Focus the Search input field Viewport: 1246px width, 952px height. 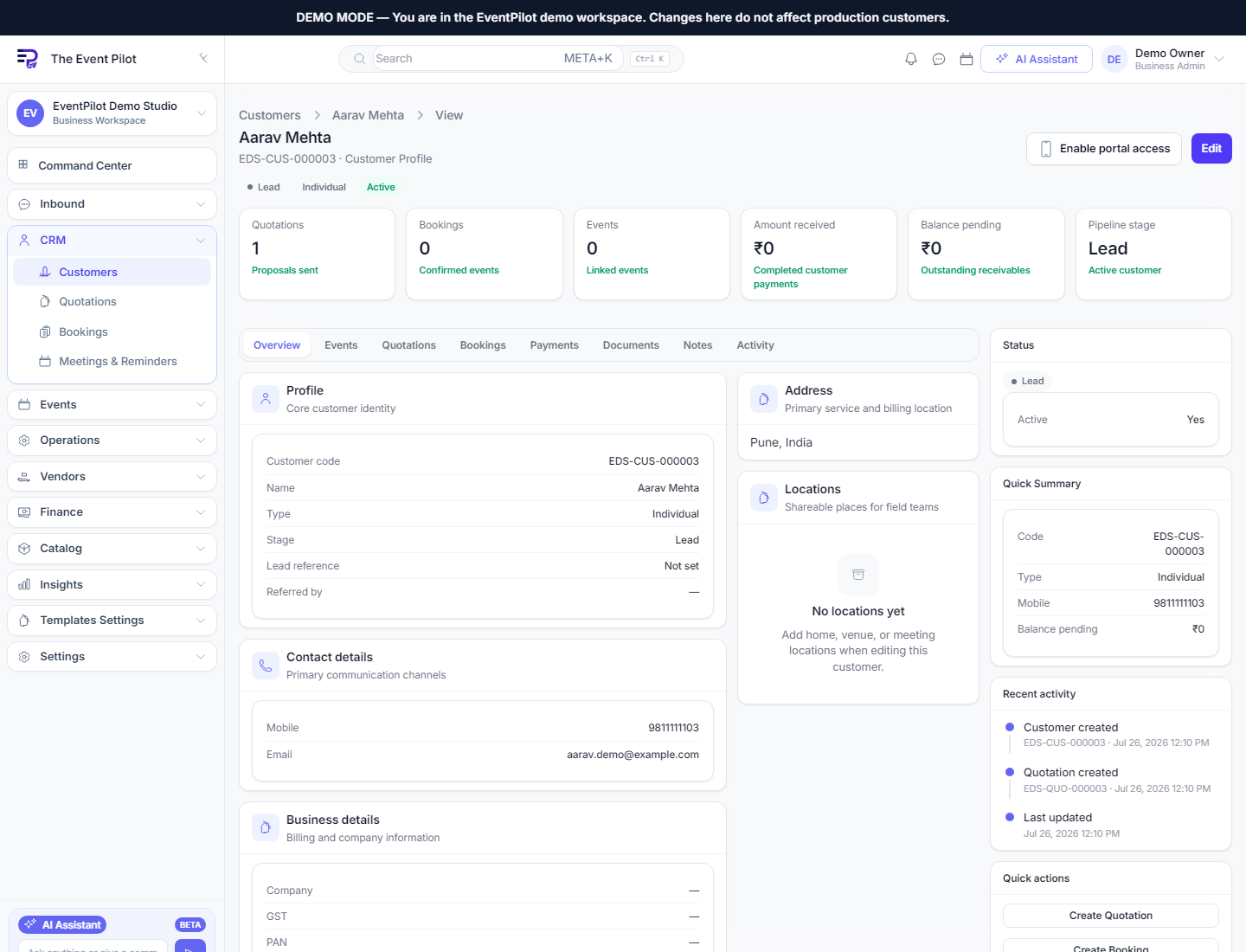pos(498,59)
